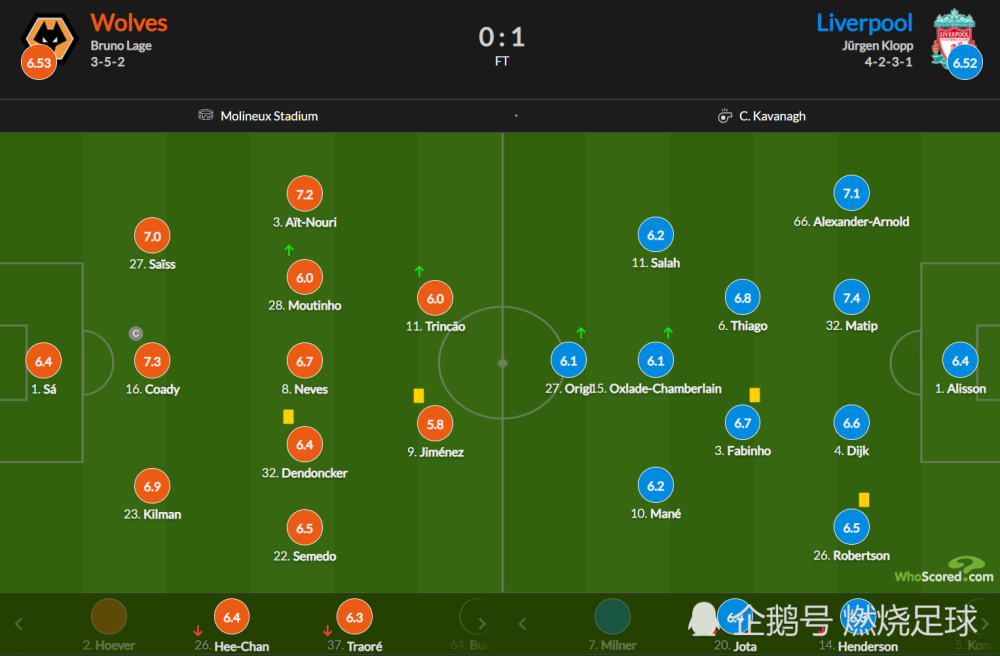Click Jiménez's yellow card icon

[419, 396]
